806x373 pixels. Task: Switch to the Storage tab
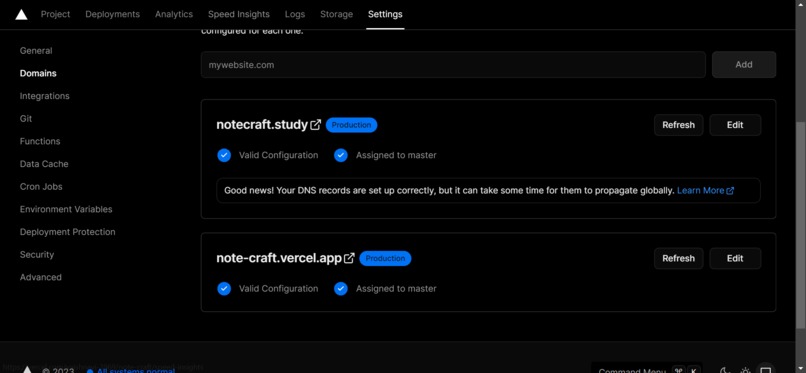[x=336, y=14]
